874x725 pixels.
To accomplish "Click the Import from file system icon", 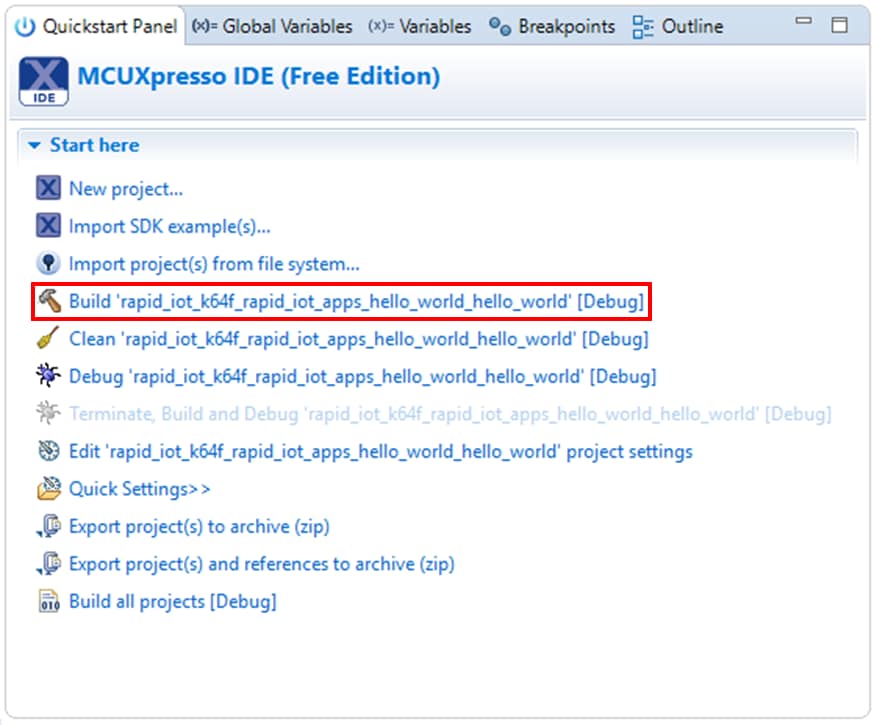I will point(48,264).
